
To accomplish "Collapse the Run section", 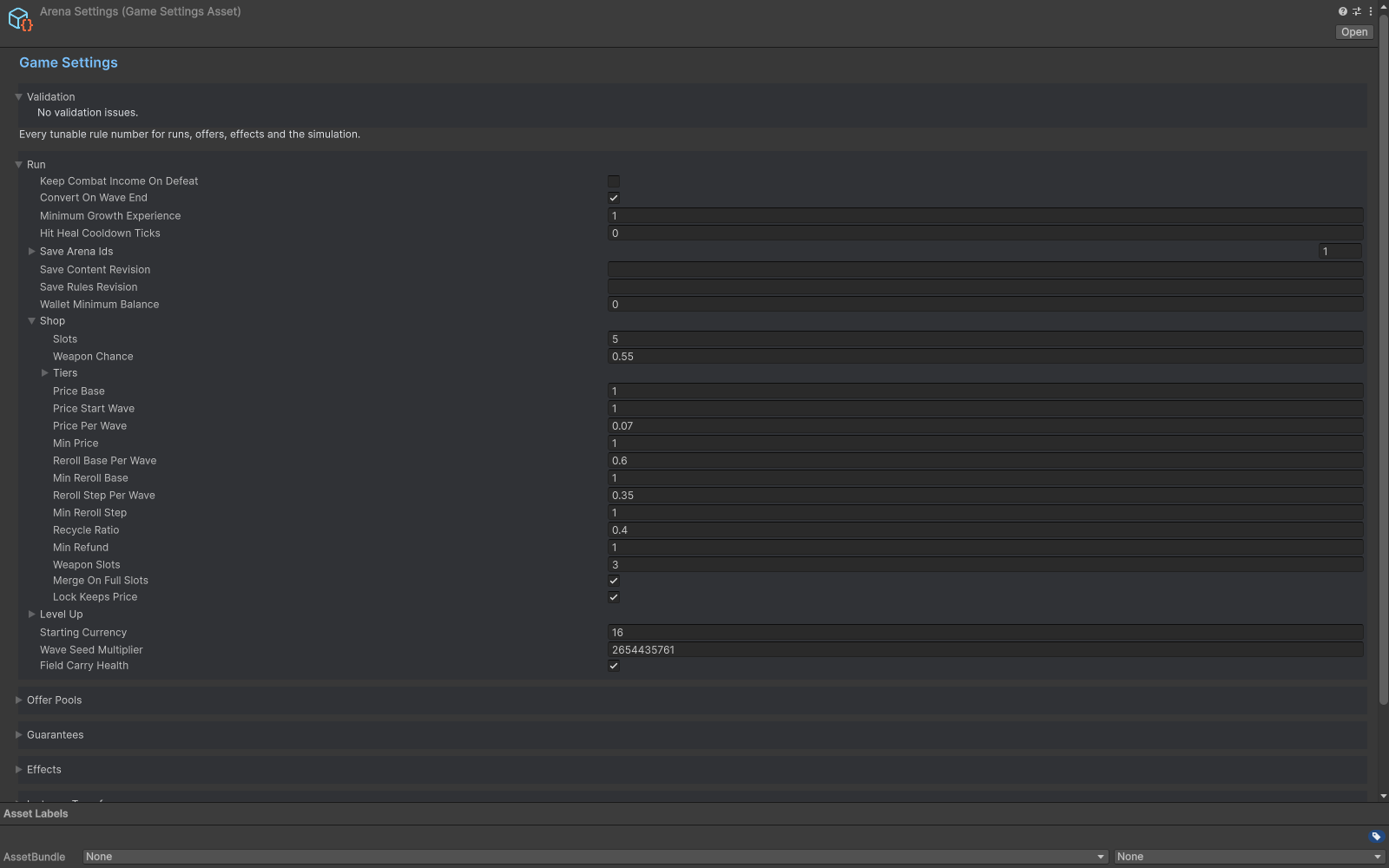I will click(x=18, y=165).
